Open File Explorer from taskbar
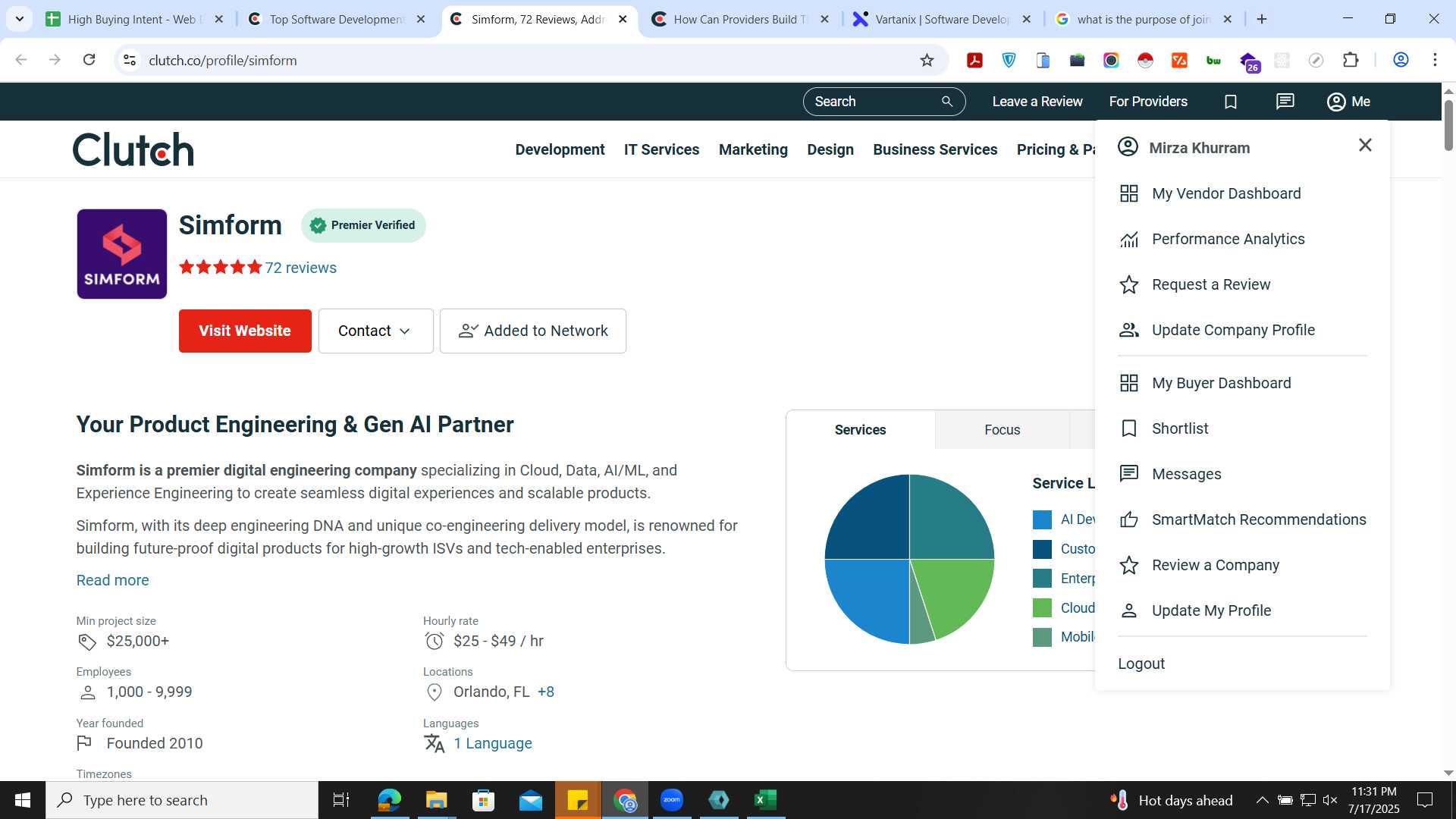 pos(436,800)
